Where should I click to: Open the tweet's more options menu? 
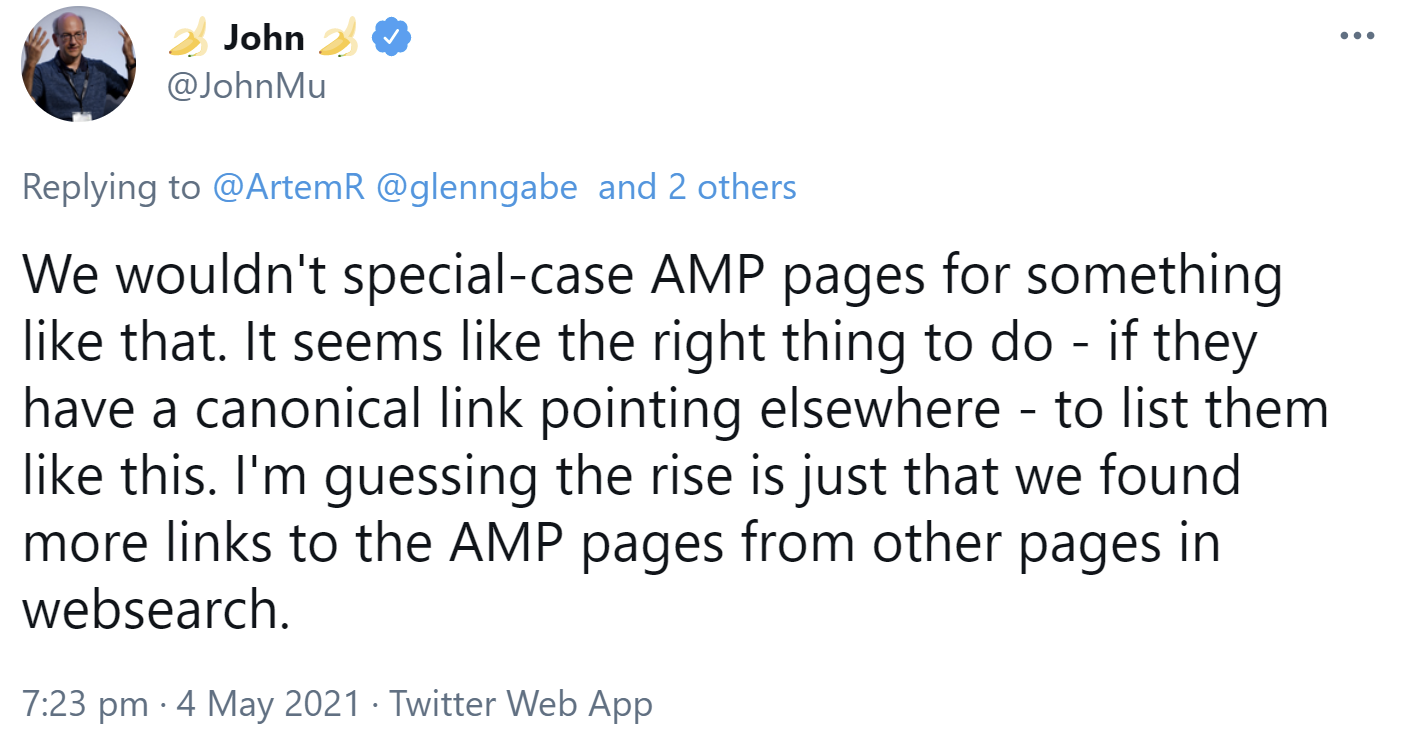coord(1356,35)
